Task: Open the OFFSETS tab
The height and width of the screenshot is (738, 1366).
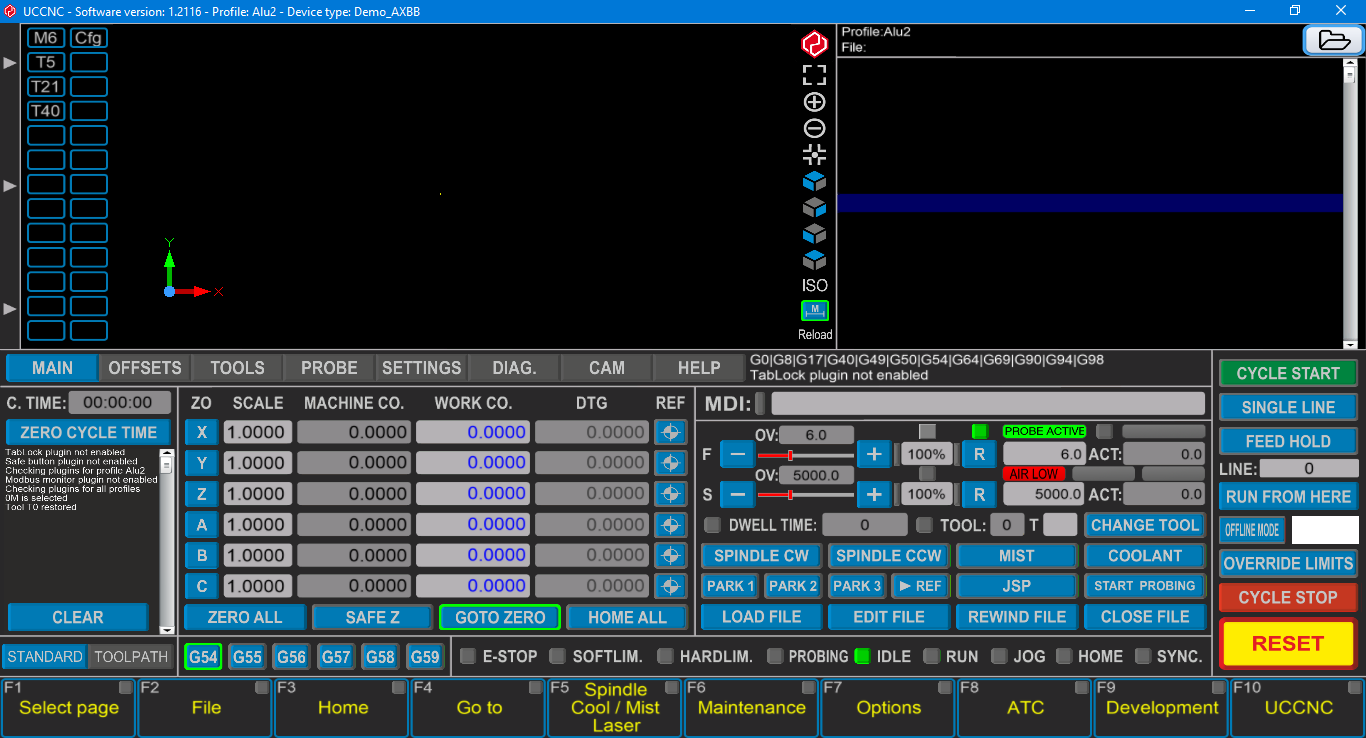Action: click(x=145, y=368)
